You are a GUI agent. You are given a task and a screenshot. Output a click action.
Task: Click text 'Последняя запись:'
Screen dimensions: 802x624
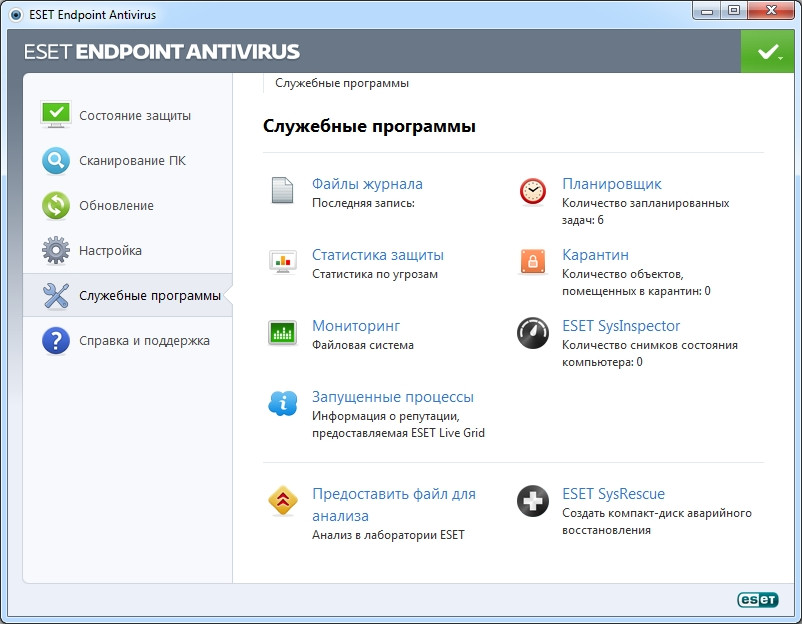363,203
